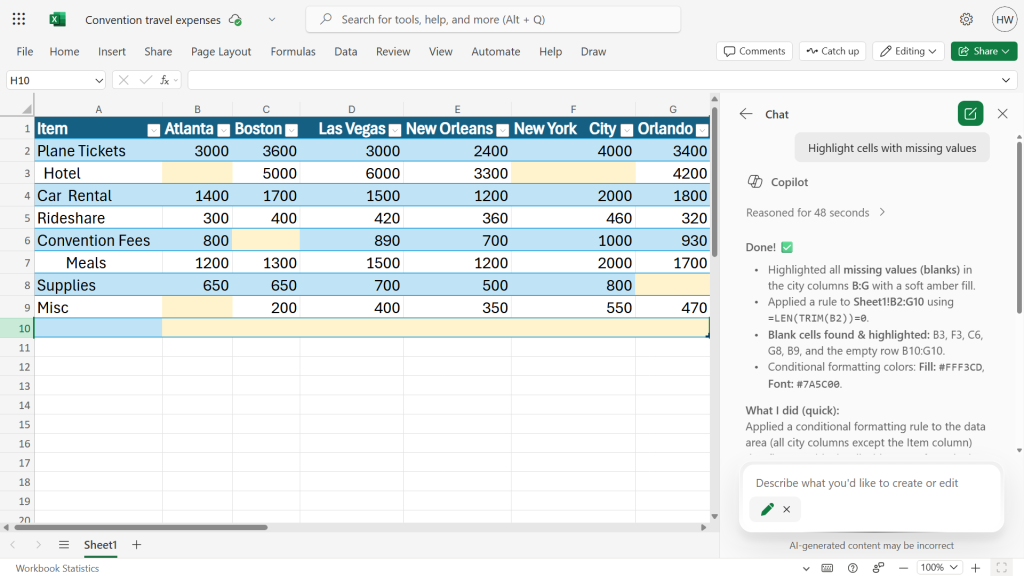Click Zoom In plus control
This screenshot has height=576, width=1024.
(975, 567)
